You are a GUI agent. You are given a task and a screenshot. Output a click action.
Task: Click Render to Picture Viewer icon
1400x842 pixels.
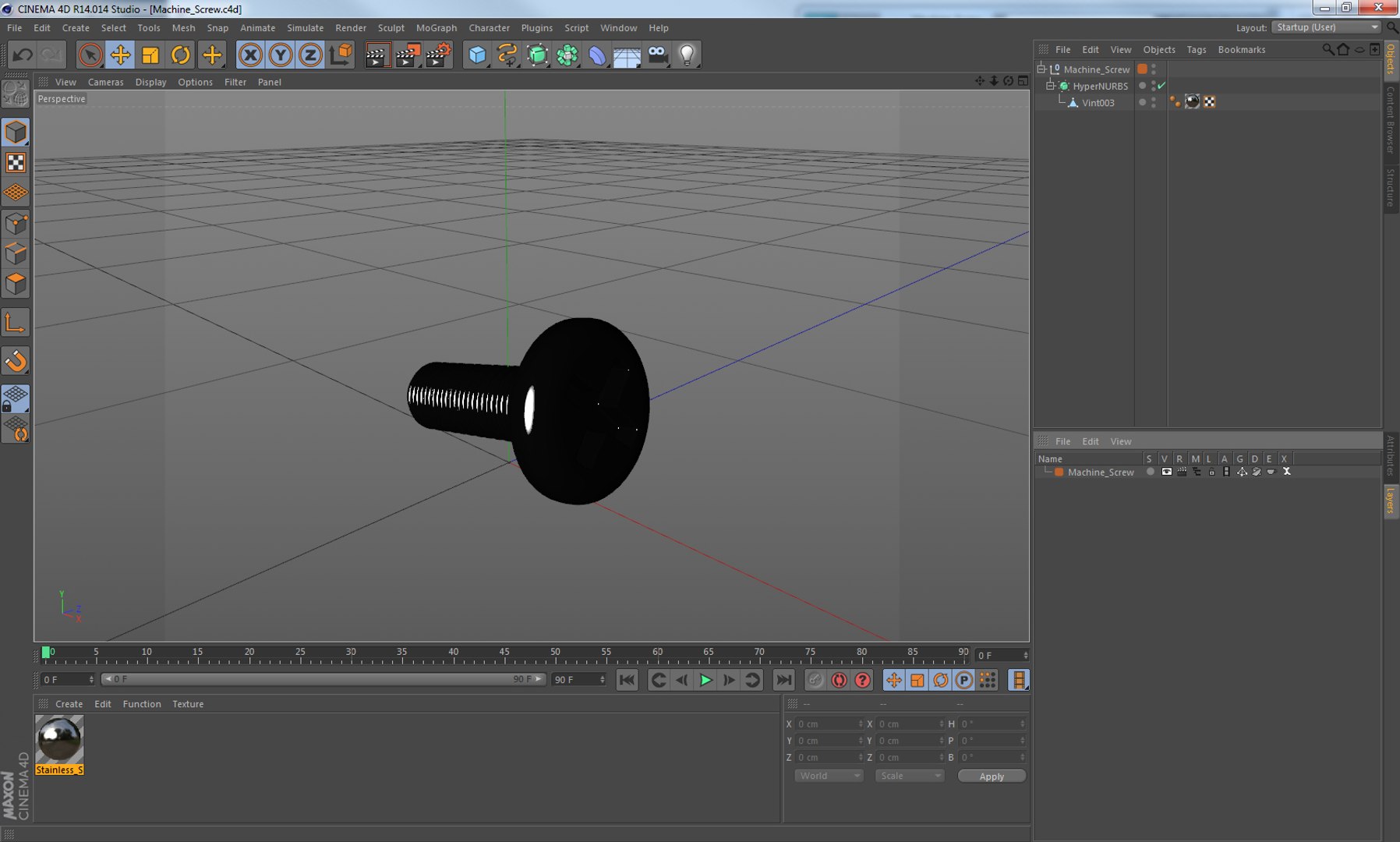tap(408, 55)
